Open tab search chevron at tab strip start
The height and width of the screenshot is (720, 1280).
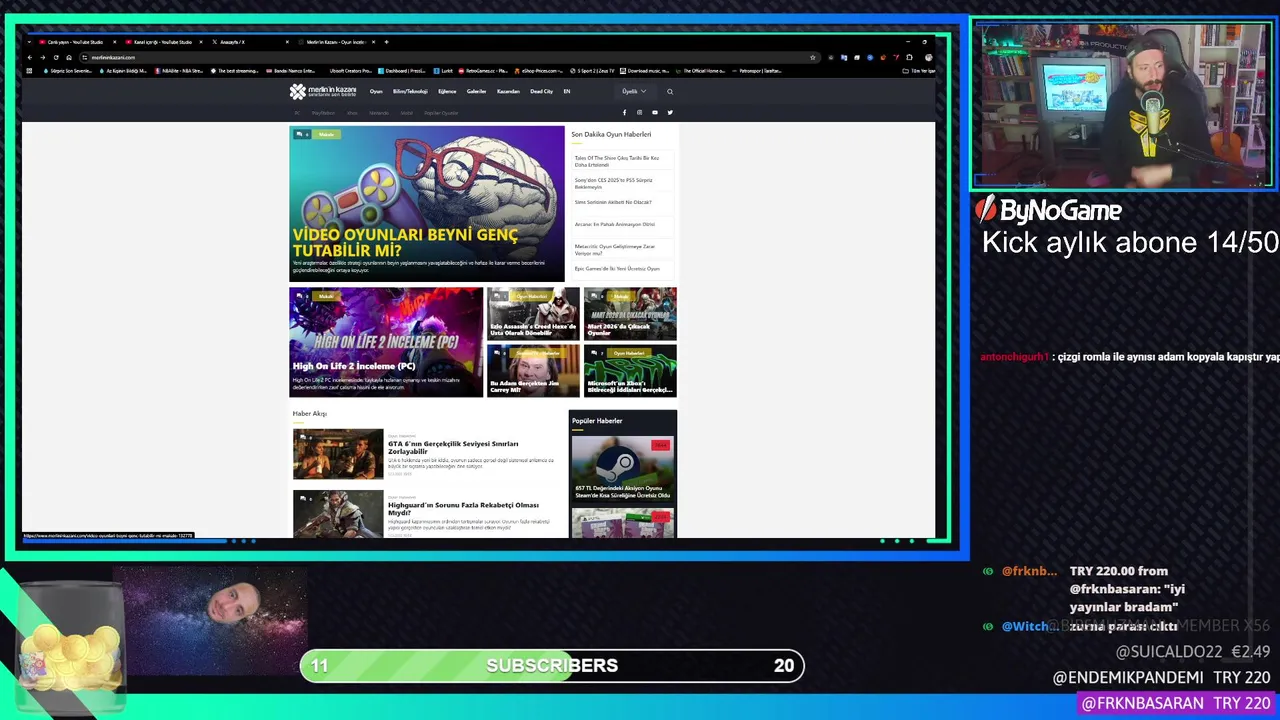click(x=29, y=42)
